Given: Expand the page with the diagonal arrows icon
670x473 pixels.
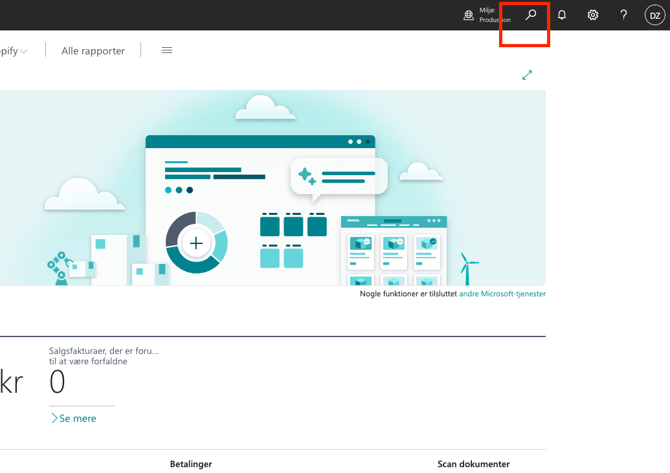Looking at the screenshot, I should click(x=527, y=75).
